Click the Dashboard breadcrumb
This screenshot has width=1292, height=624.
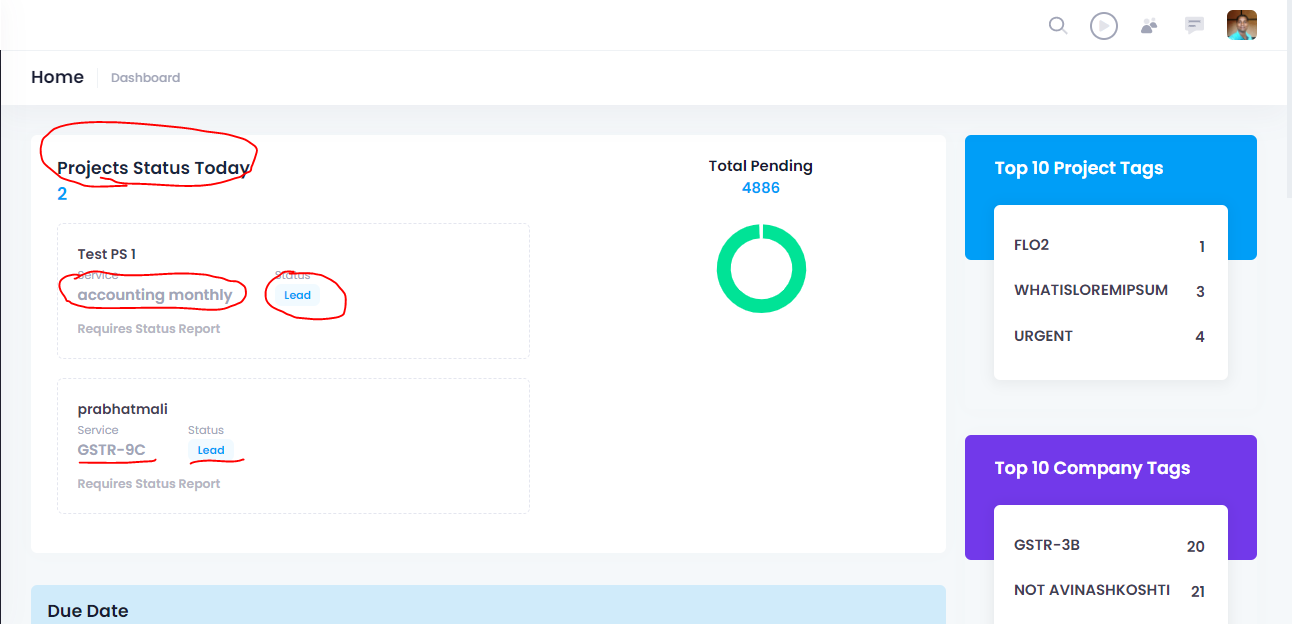point(145,77)
